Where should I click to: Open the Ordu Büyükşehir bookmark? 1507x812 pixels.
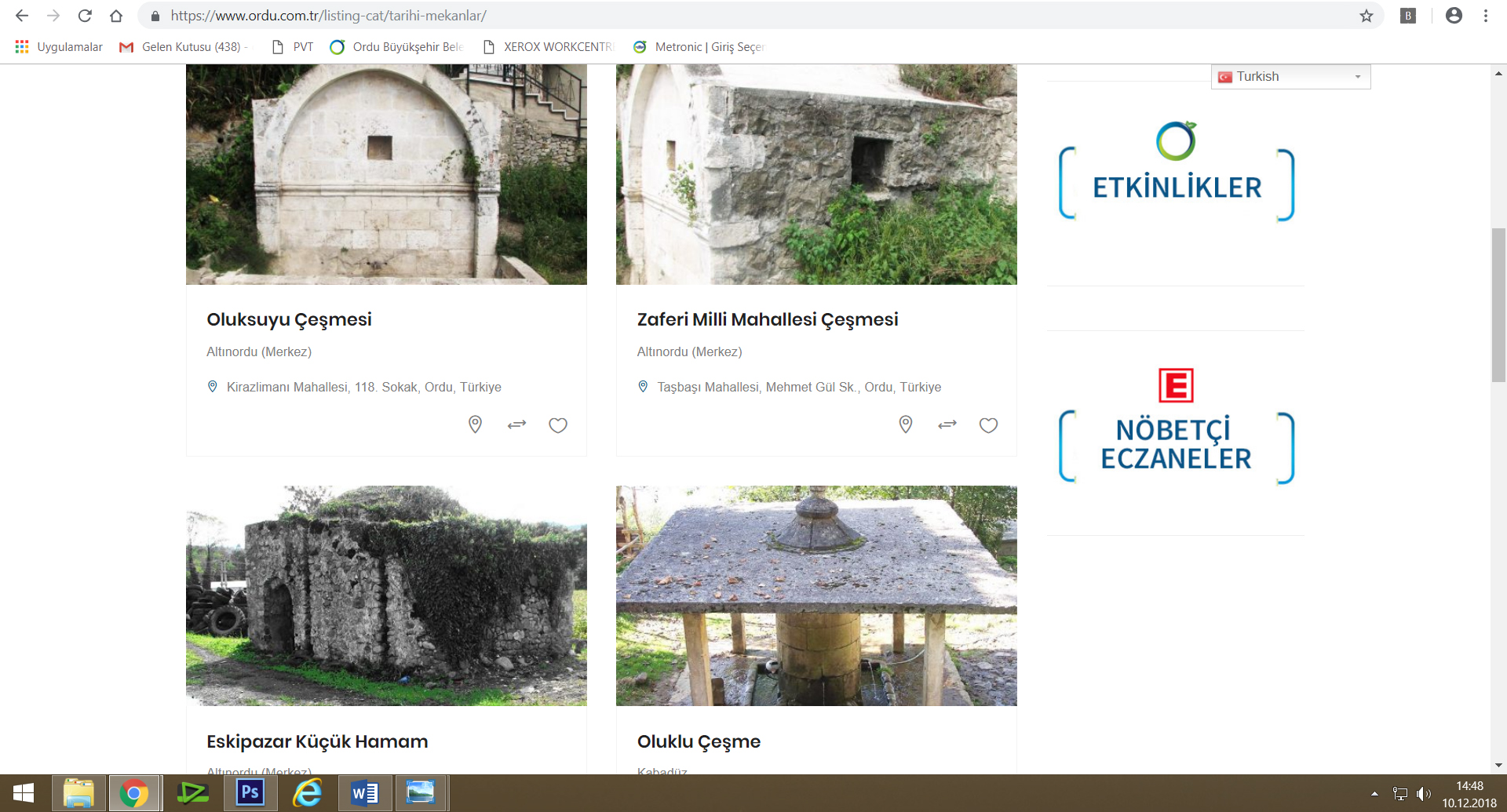397,47
